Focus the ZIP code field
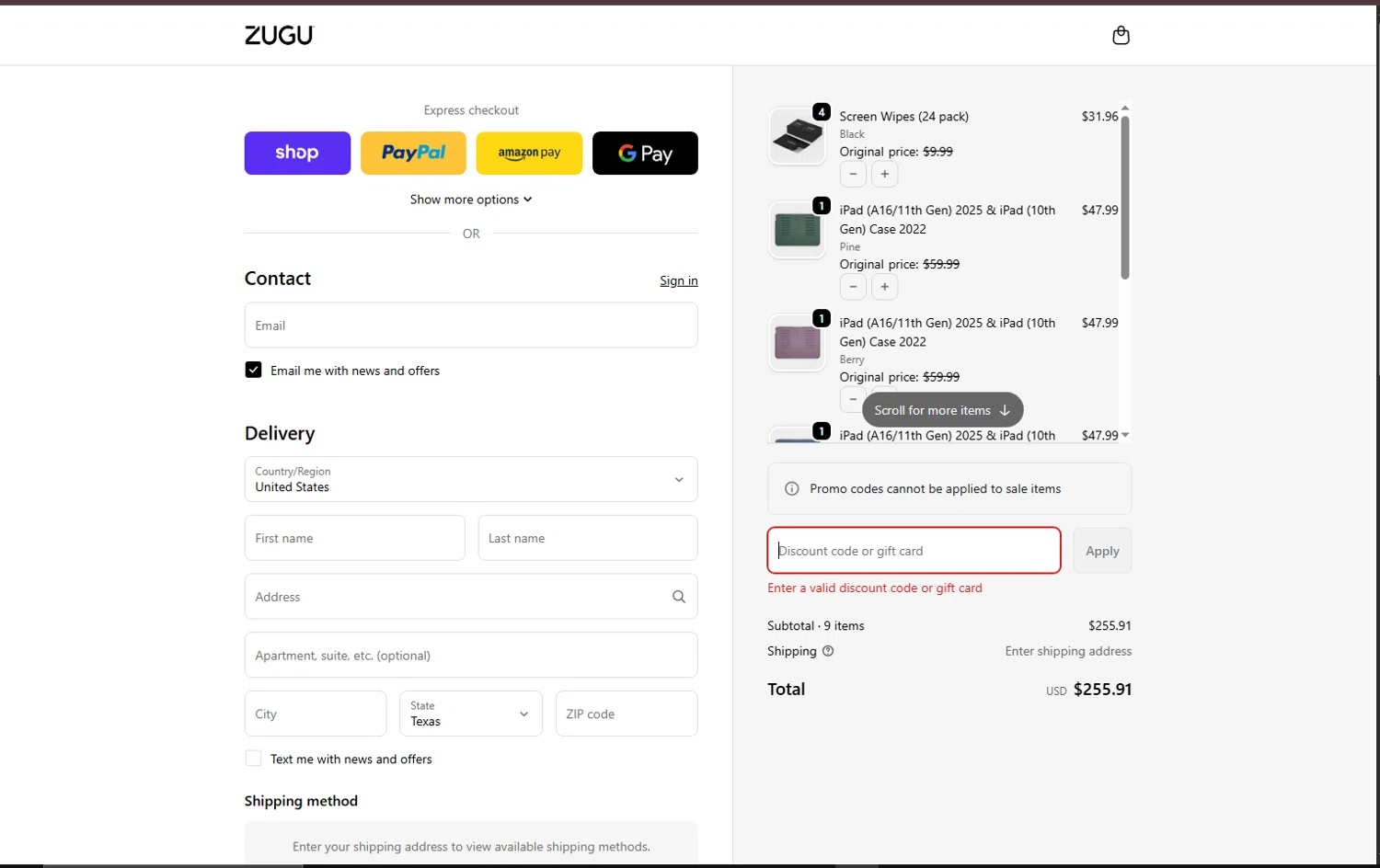 [627, 714]
